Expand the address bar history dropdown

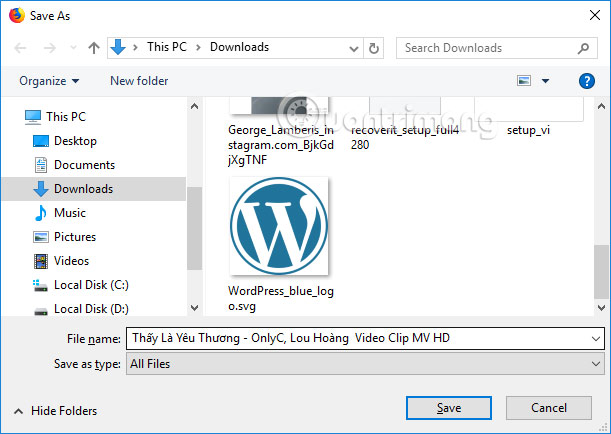[353, 49]
